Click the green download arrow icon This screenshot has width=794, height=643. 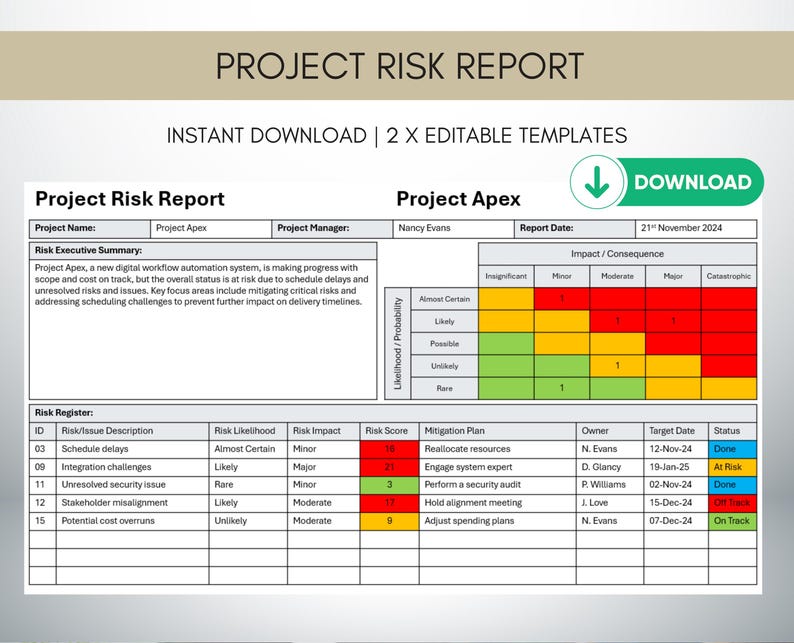(x=597, y=182)
